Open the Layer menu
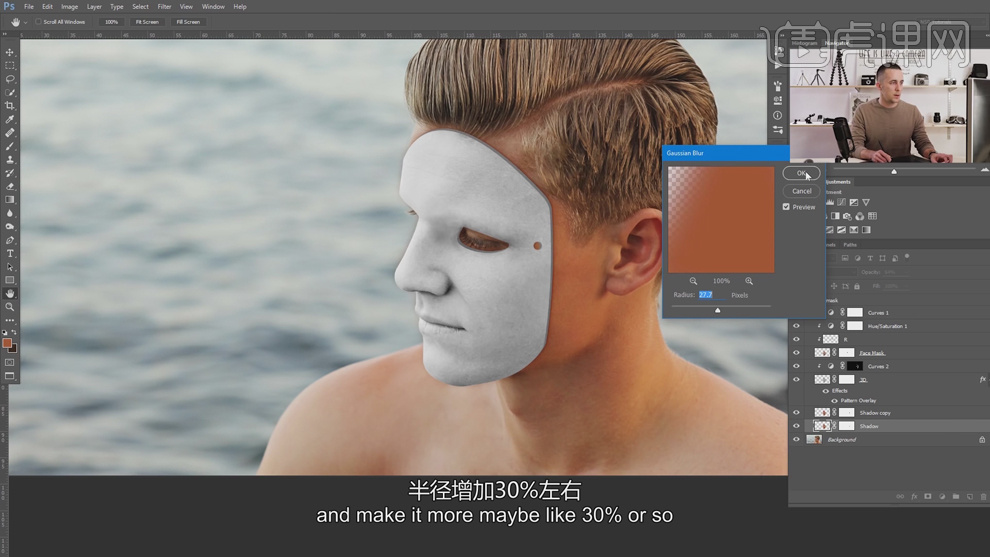The image size is (990, 557). click(94, 6)
